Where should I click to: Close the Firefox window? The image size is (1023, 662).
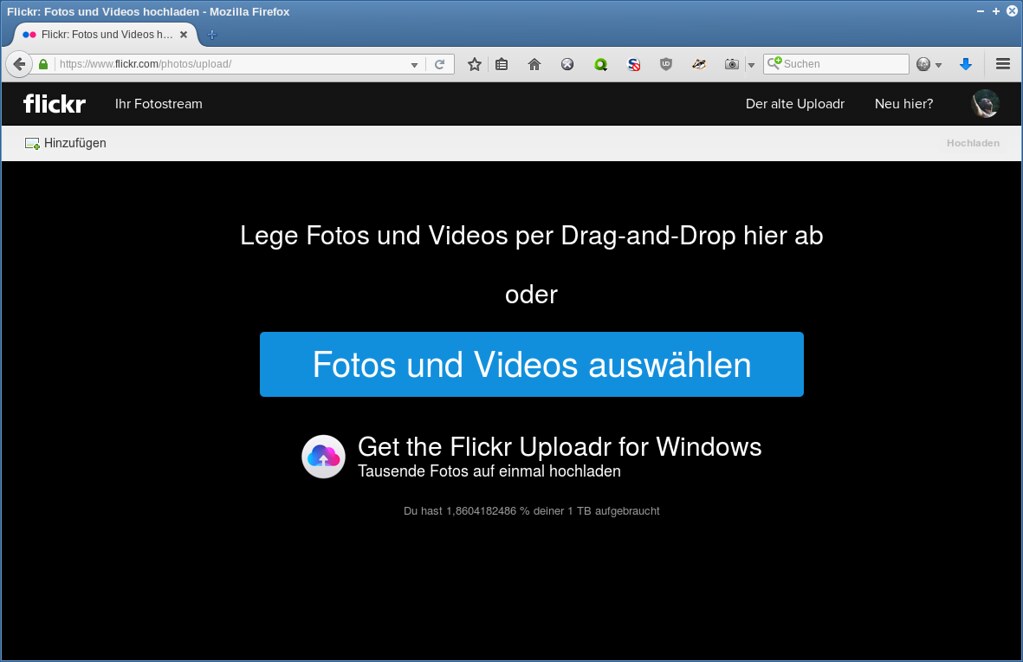point(1012,11)
